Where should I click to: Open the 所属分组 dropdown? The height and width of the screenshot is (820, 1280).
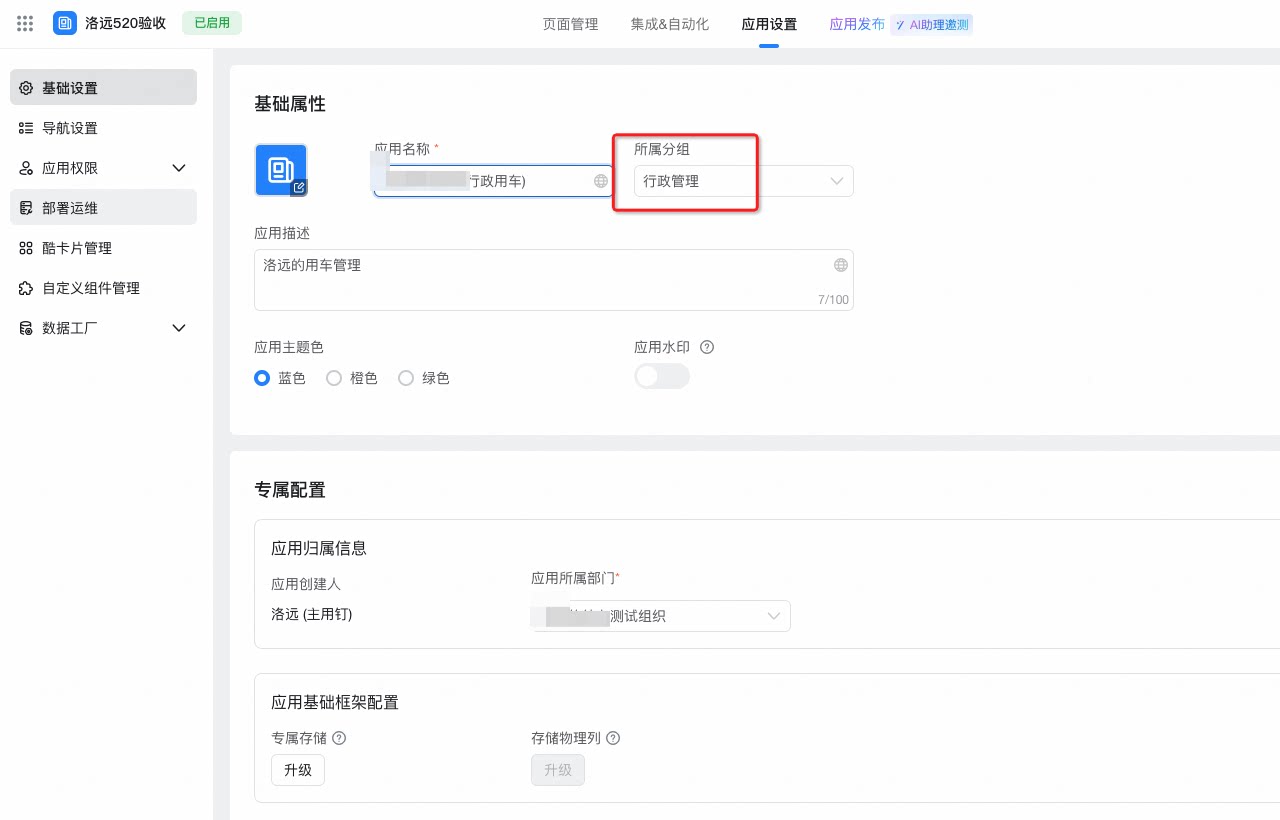pyautogui.click(x=744, y=181)
